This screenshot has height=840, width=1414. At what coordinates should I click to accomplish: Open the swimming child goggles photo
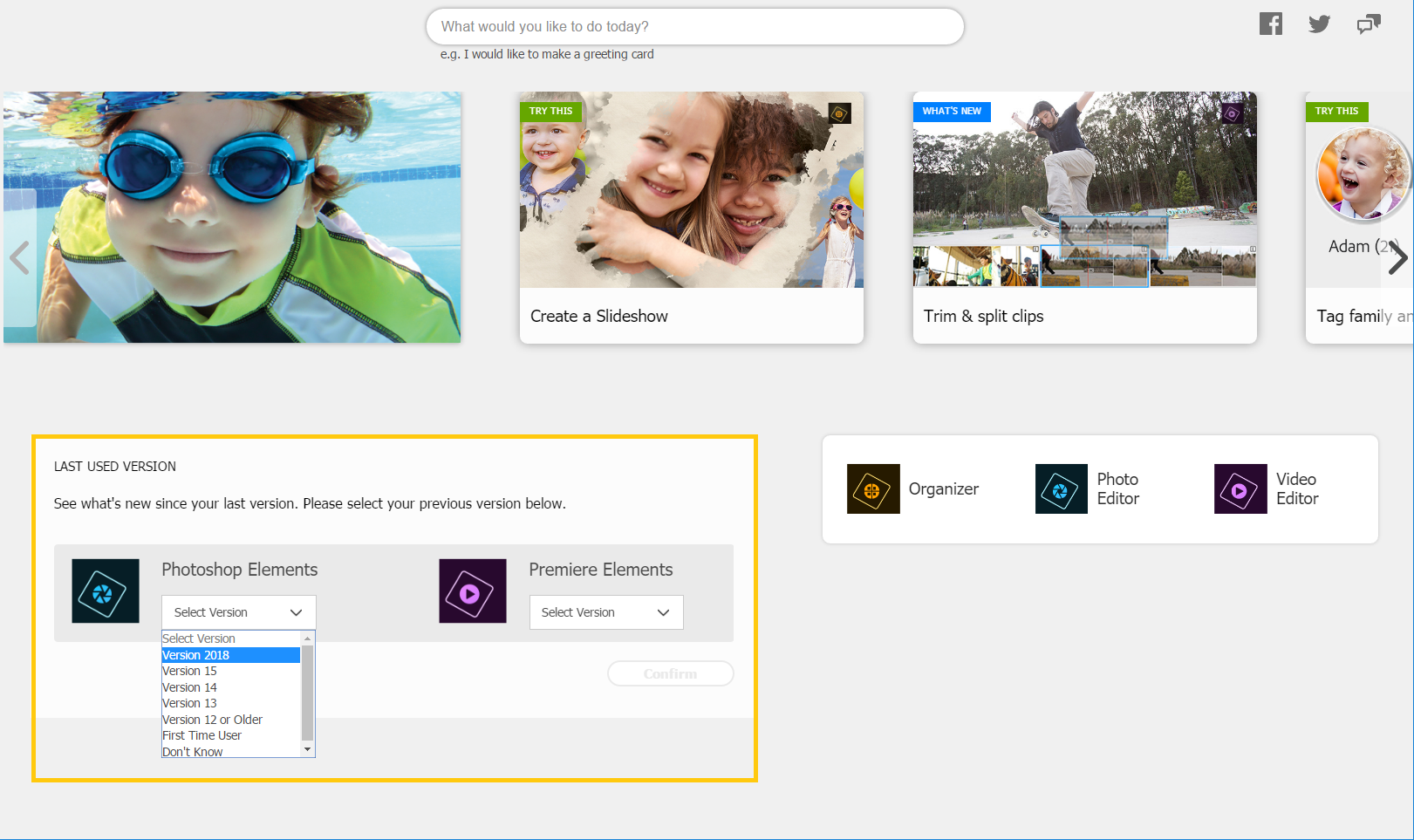click(232, 217)
